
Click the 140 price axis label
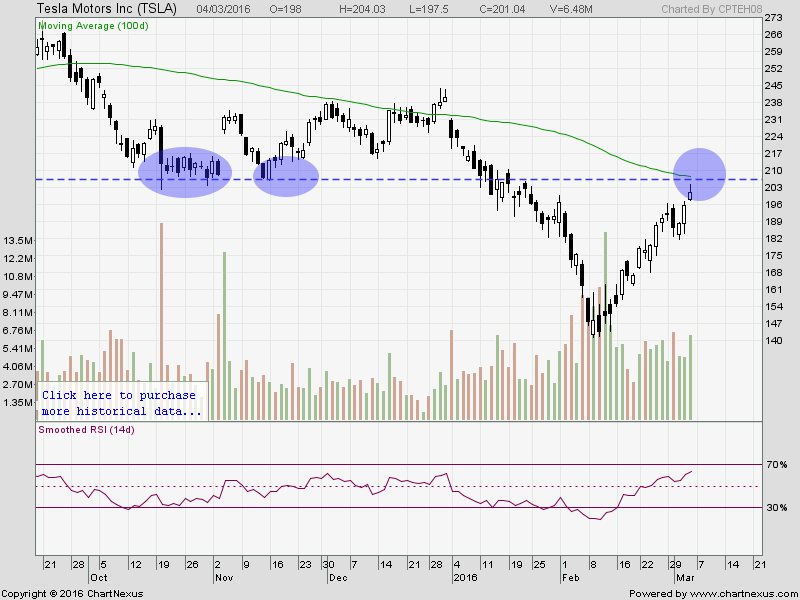[774, 340]
